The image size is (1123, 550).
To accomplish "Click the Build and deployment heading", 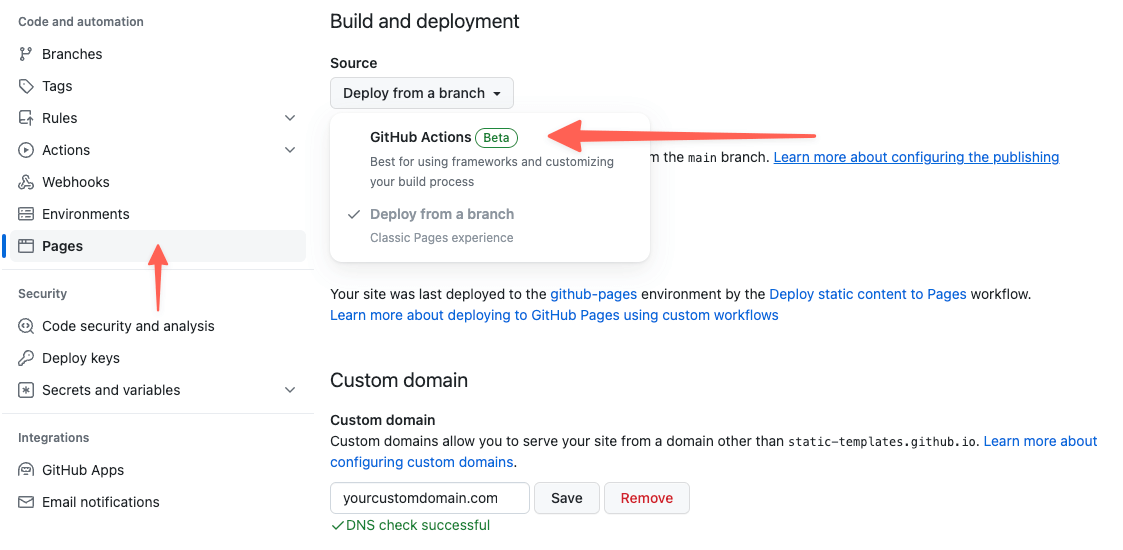I will [425, 21].
